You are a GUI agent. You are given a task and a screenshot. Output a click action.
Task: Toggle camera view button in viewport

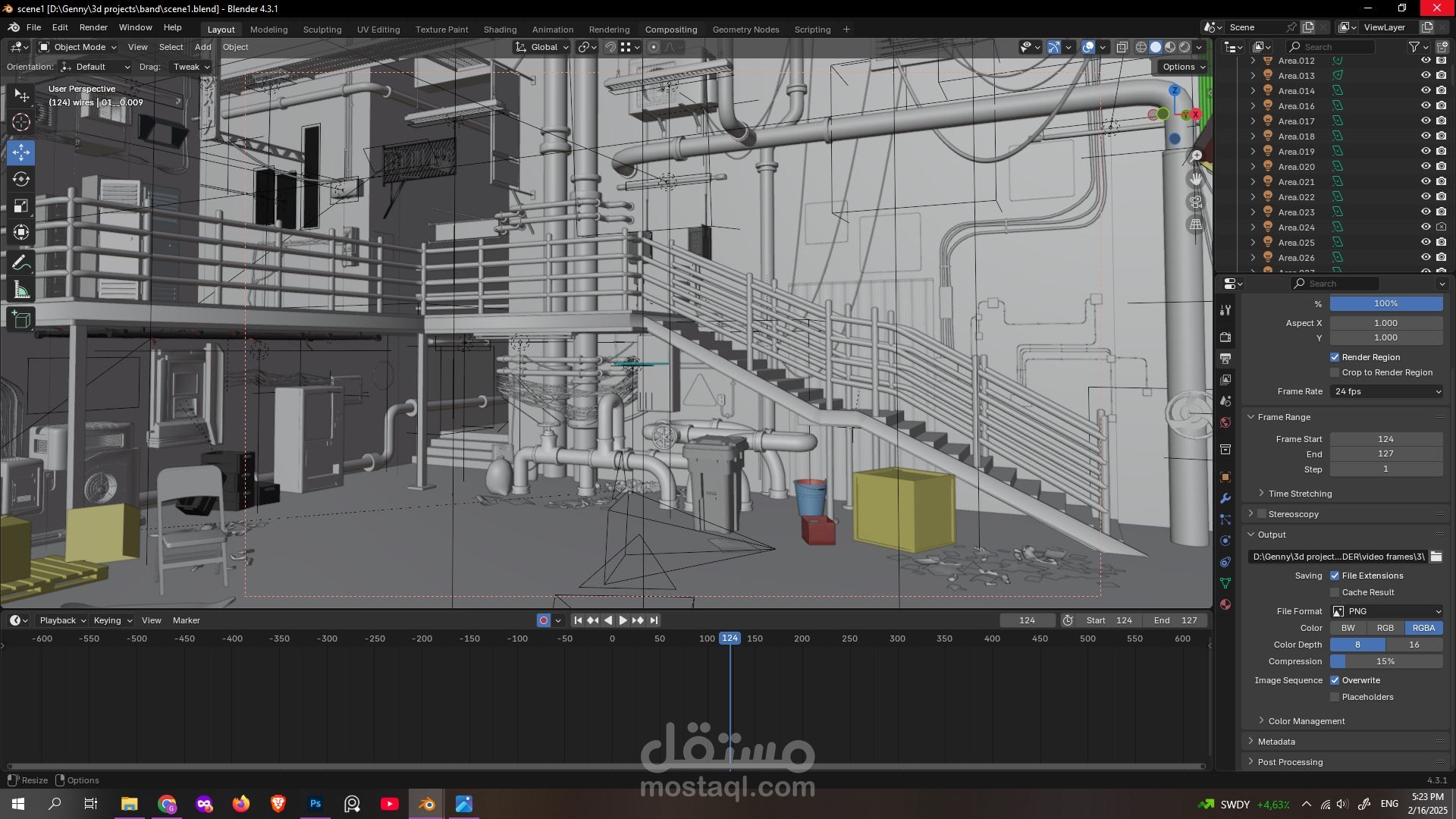click(1196, 202)
